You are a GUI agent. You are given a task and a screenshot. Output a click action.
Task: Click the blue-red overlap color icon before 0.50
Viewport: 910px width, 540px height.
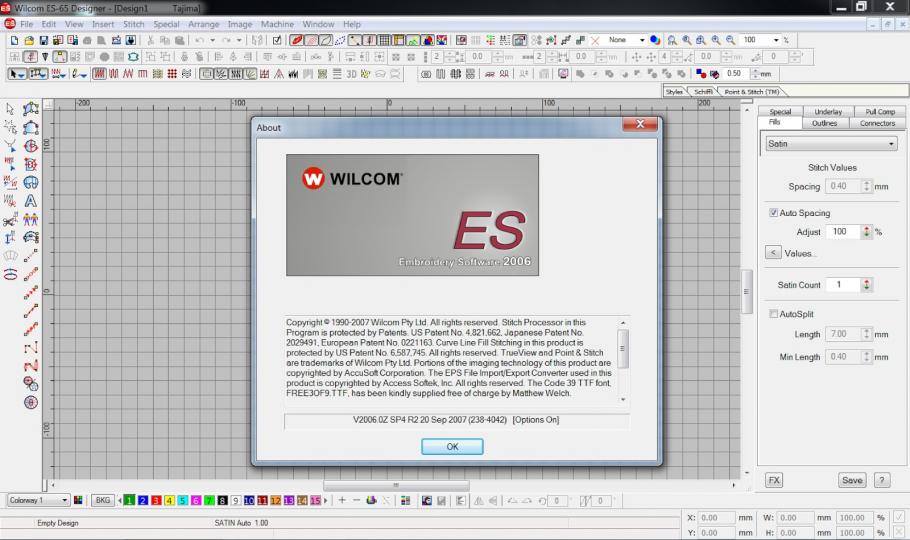pyautogui.click(x=701, y=74)
